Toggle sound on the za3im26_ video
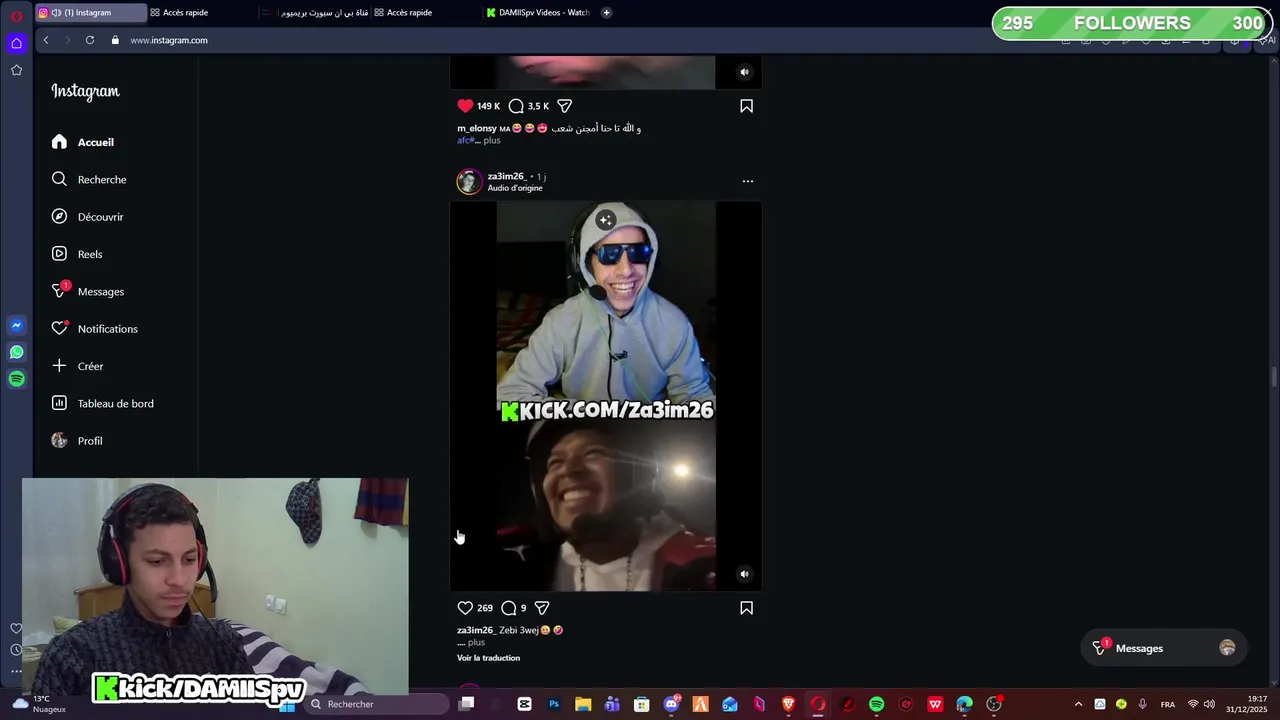The width and height of the screenshot is (1280, 720). (x=744, y=574)
